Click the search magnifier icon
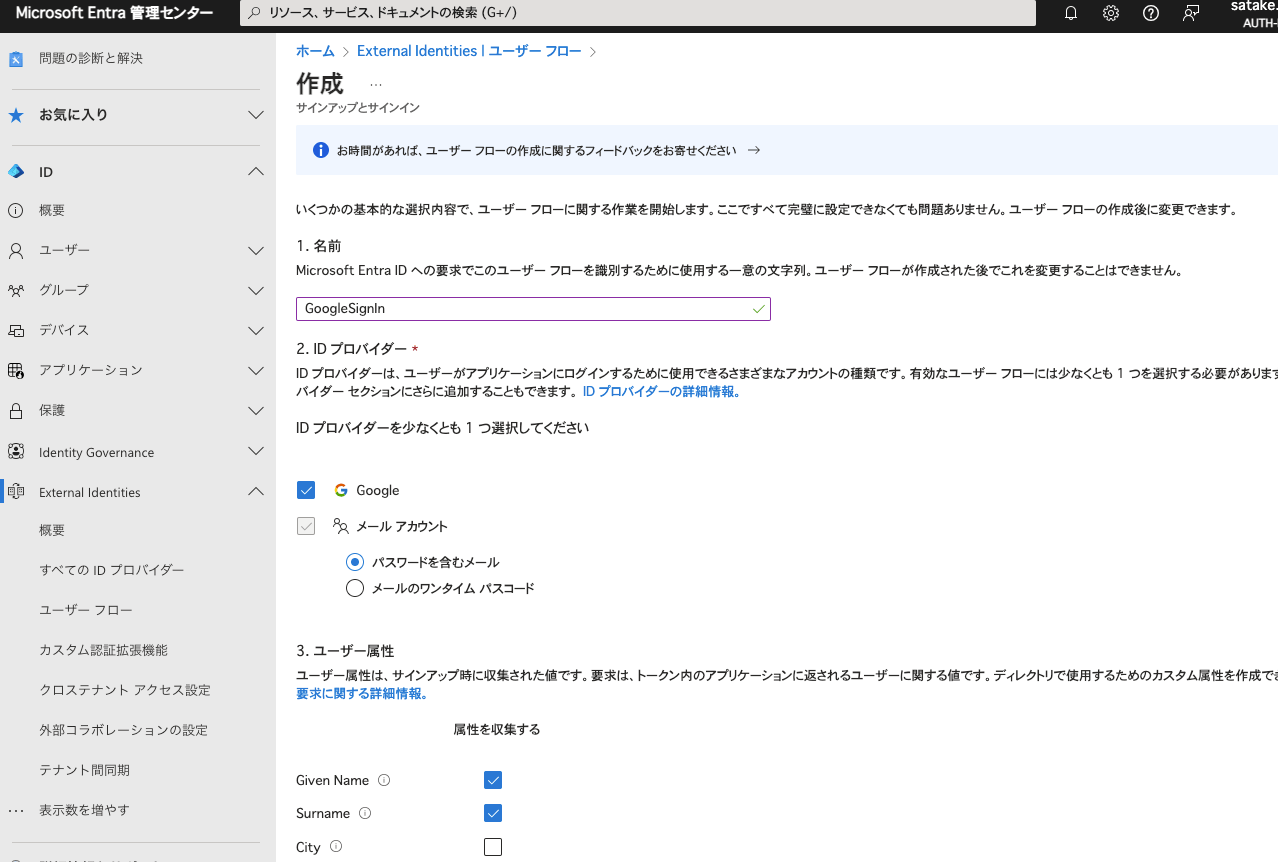 pos(255,13)
